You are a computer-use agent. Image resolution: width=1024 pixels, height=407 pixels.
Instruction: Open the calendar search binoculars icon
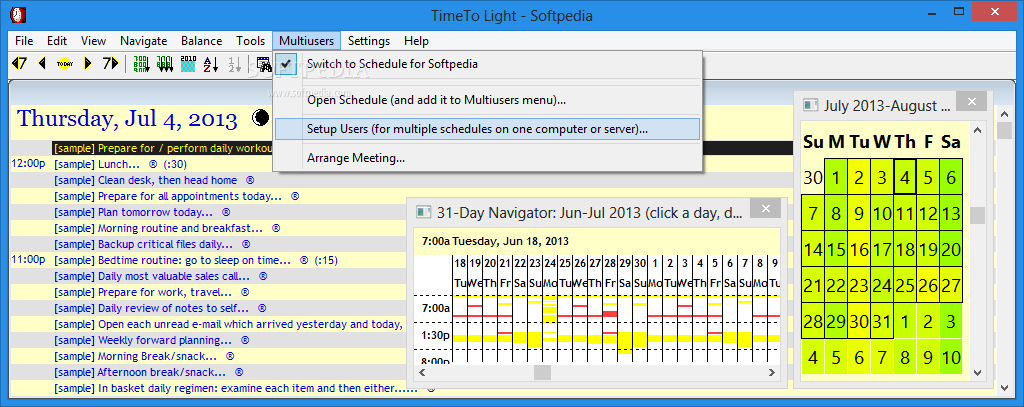(x=264, y=63)
